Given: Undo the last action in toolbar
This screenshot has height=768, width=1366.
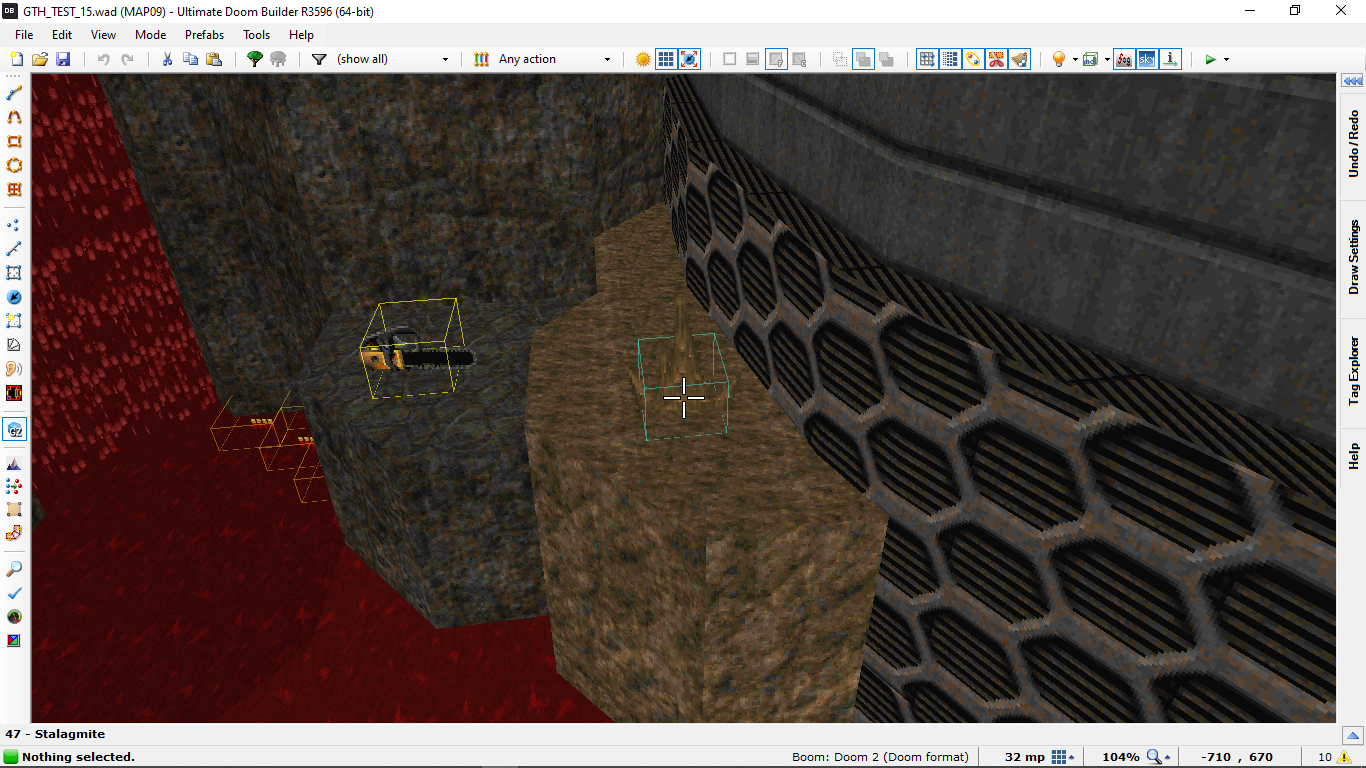Looking at the screenshot, I should point(103,59).
